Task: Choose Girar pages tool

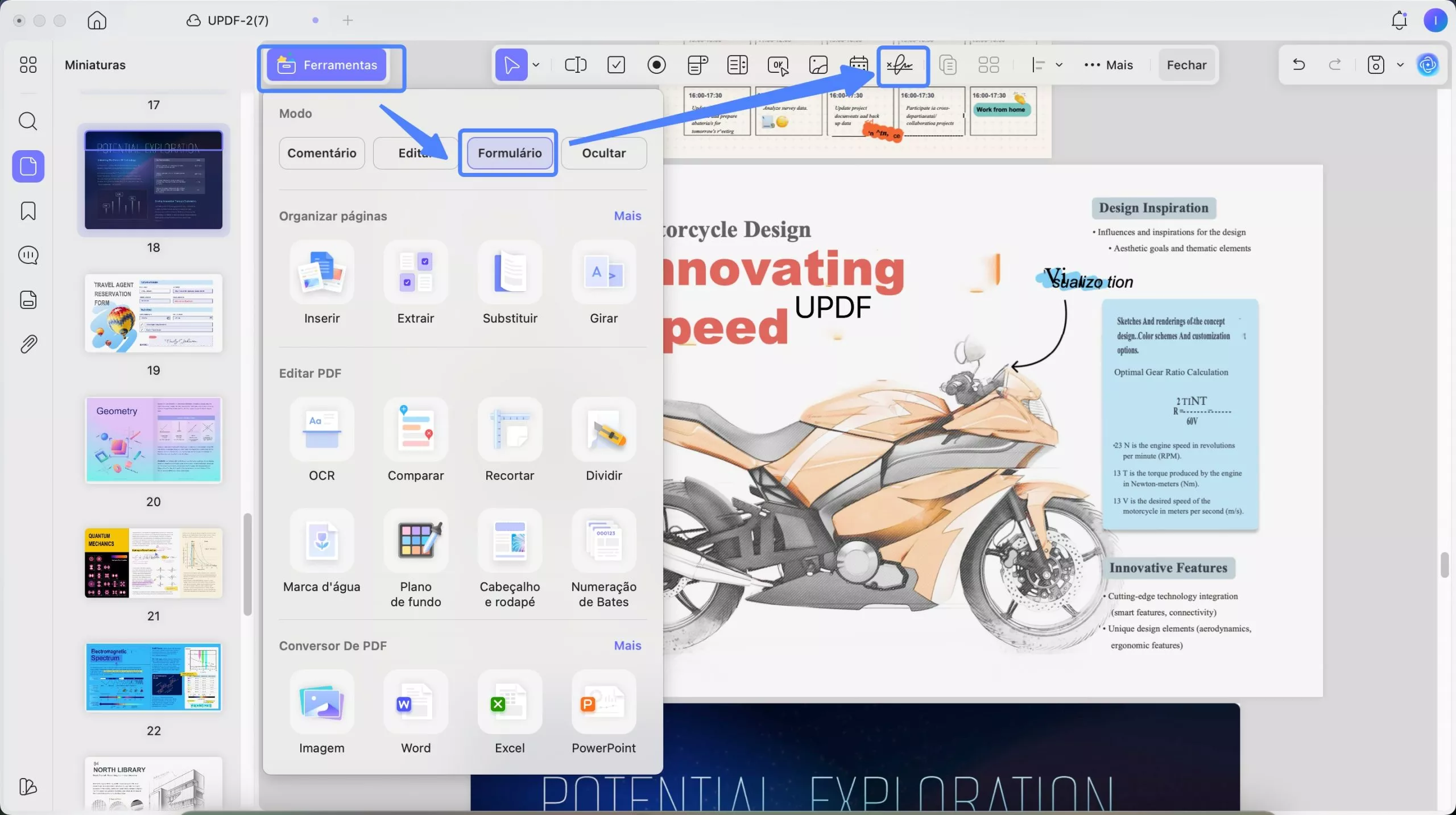Action: (604, 283)
